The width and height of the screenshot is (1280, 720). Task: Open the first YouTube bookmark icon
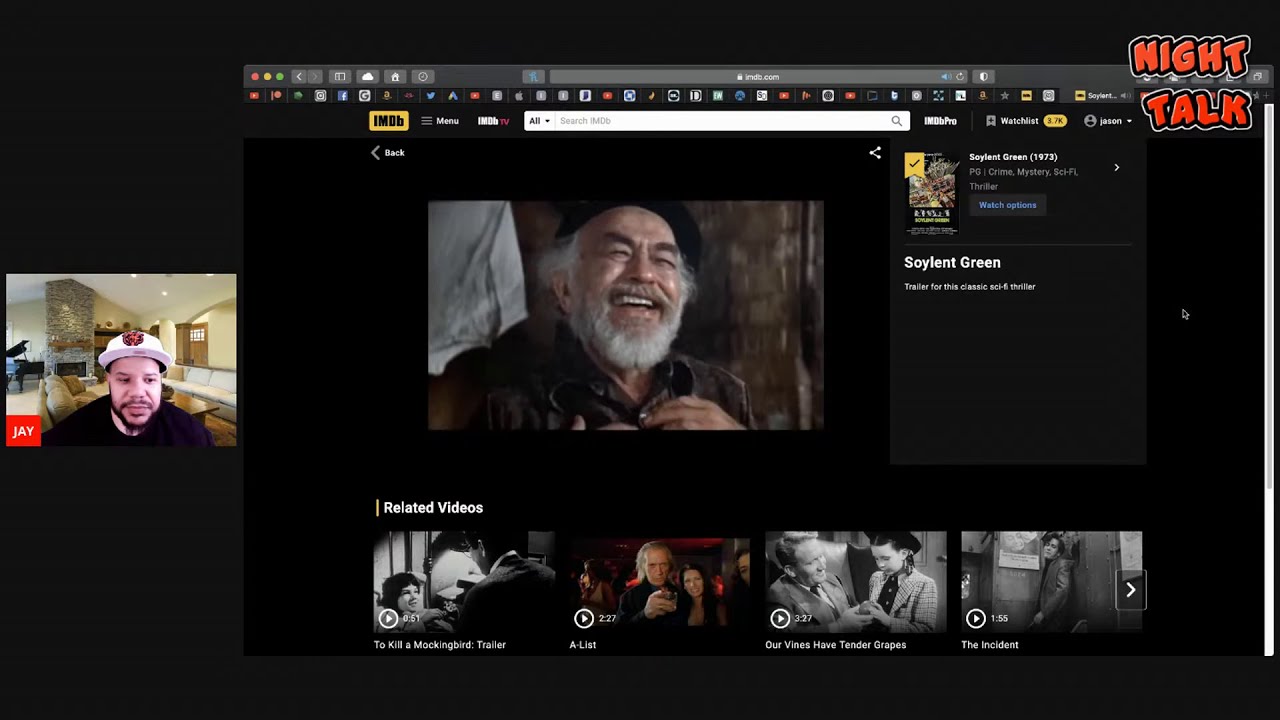[254, 96]
